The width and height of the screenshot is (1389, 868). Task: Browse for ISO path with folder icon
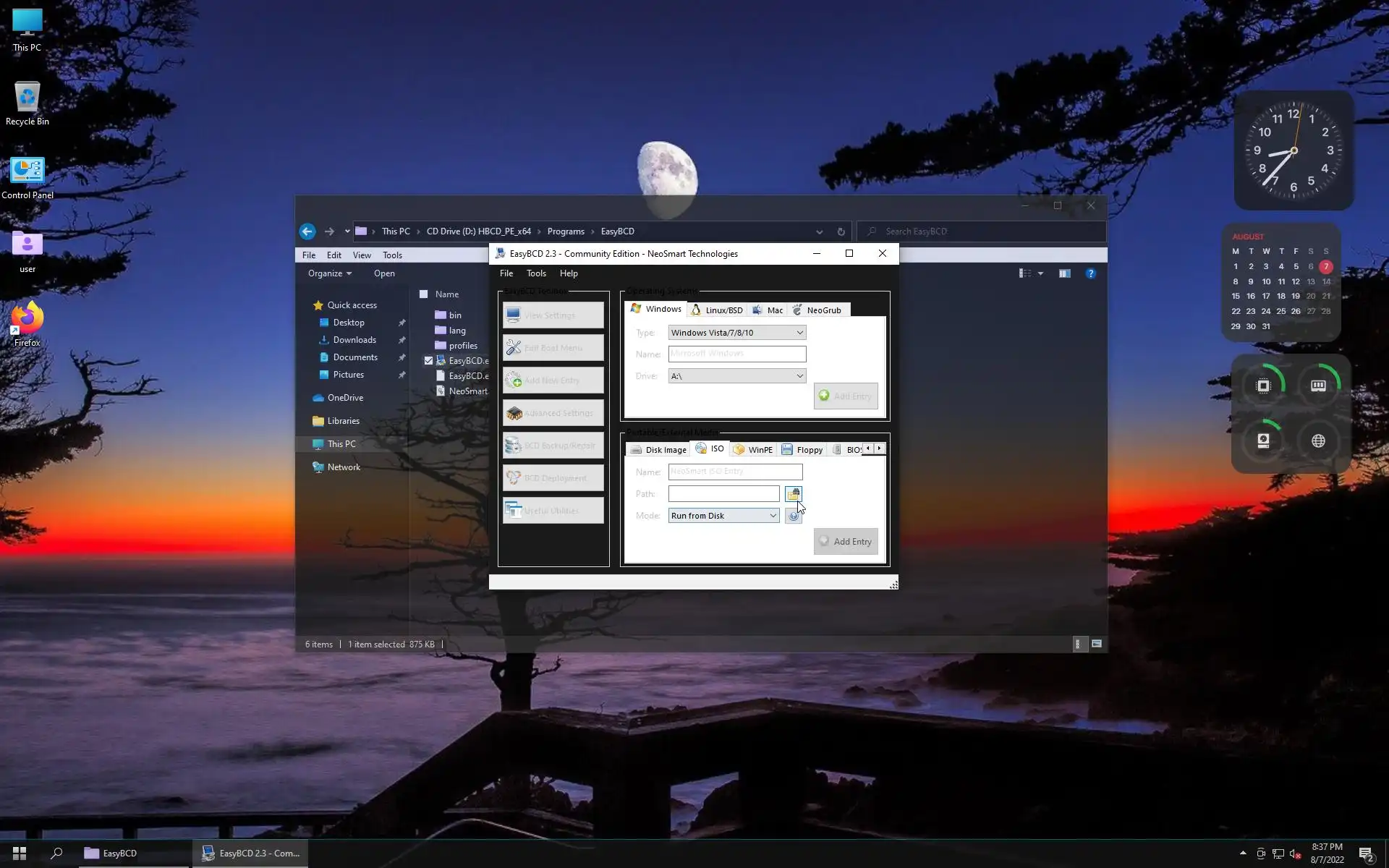pyautogui.click(x=793, y=494)
